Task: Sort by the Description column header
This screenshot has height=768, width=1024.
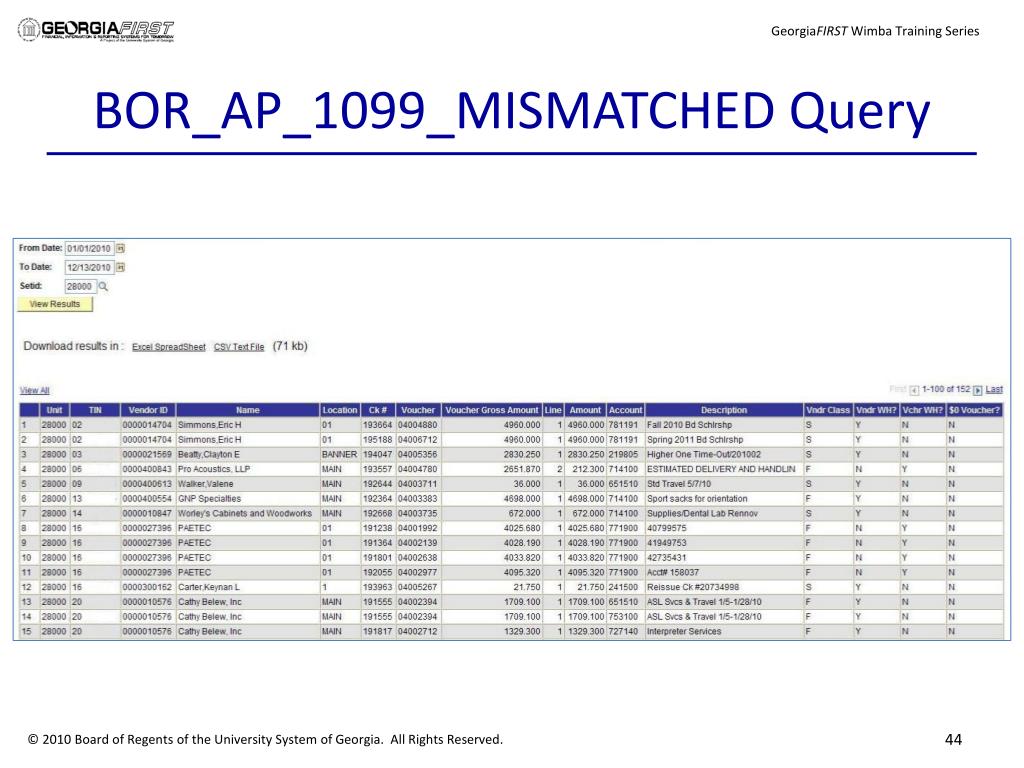Action: point(724,410)
